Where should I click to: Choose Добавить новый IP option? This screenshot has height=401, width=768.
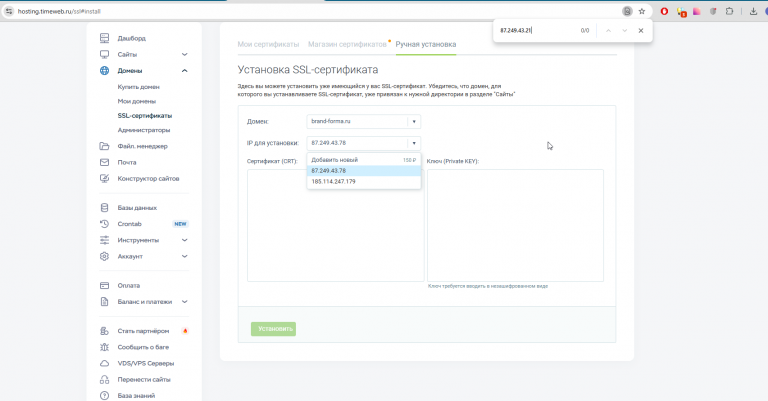tap(363, 160)
